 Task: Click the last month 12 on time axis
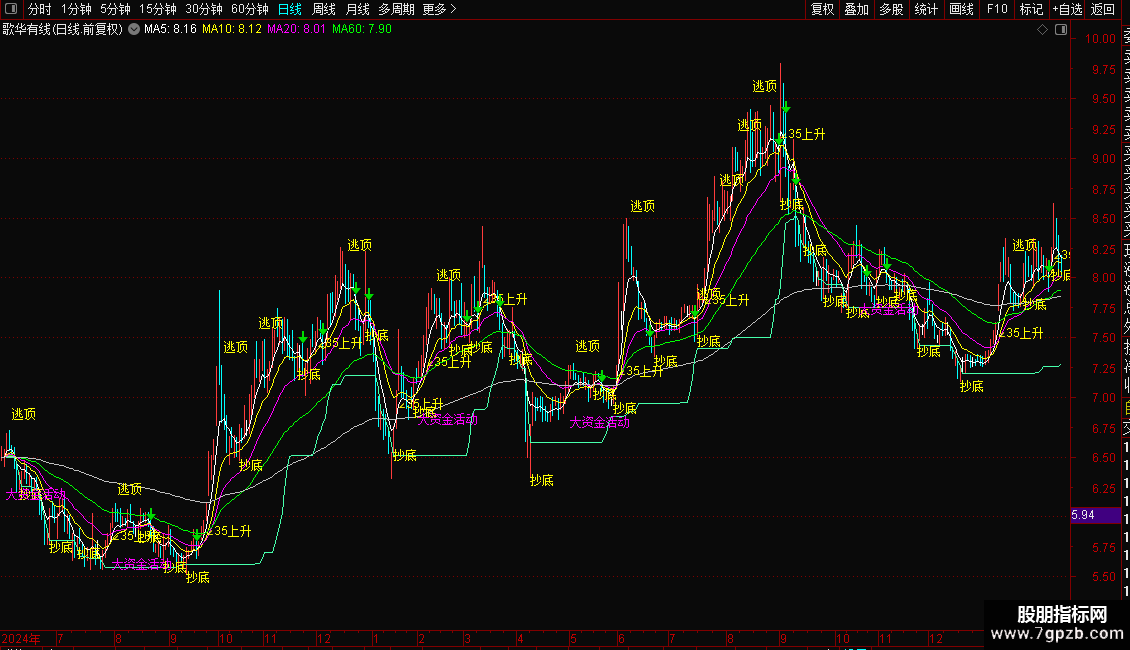935,638
